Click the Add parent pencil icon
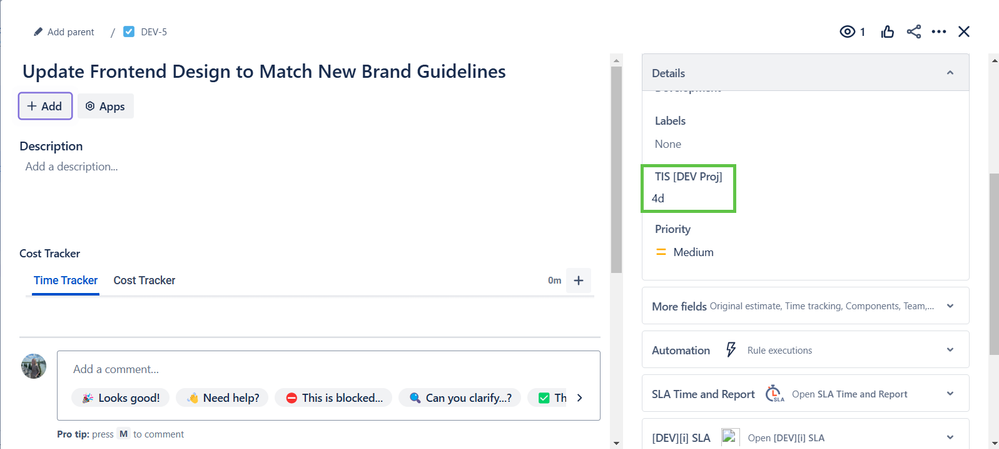Viewport: 999px width, 449px height. pos(39,32)
